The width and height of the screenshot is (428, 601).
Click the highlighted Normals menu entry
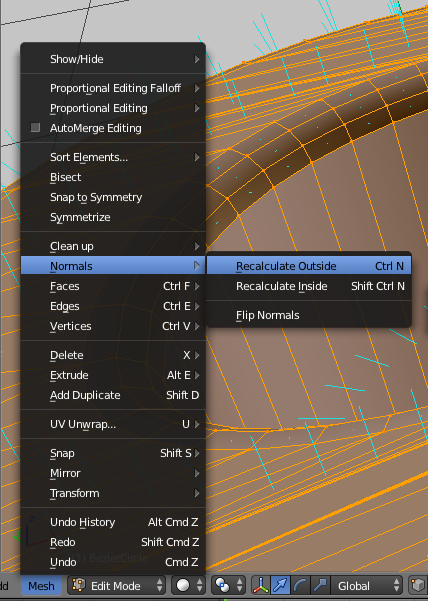click(x=113, y=266)
